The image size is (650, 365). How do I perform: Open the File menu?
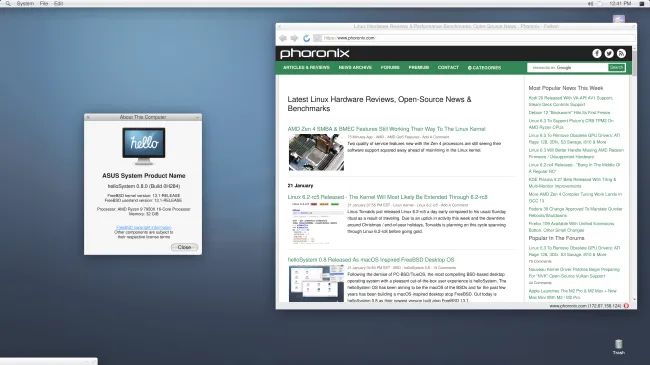(44, 3)
